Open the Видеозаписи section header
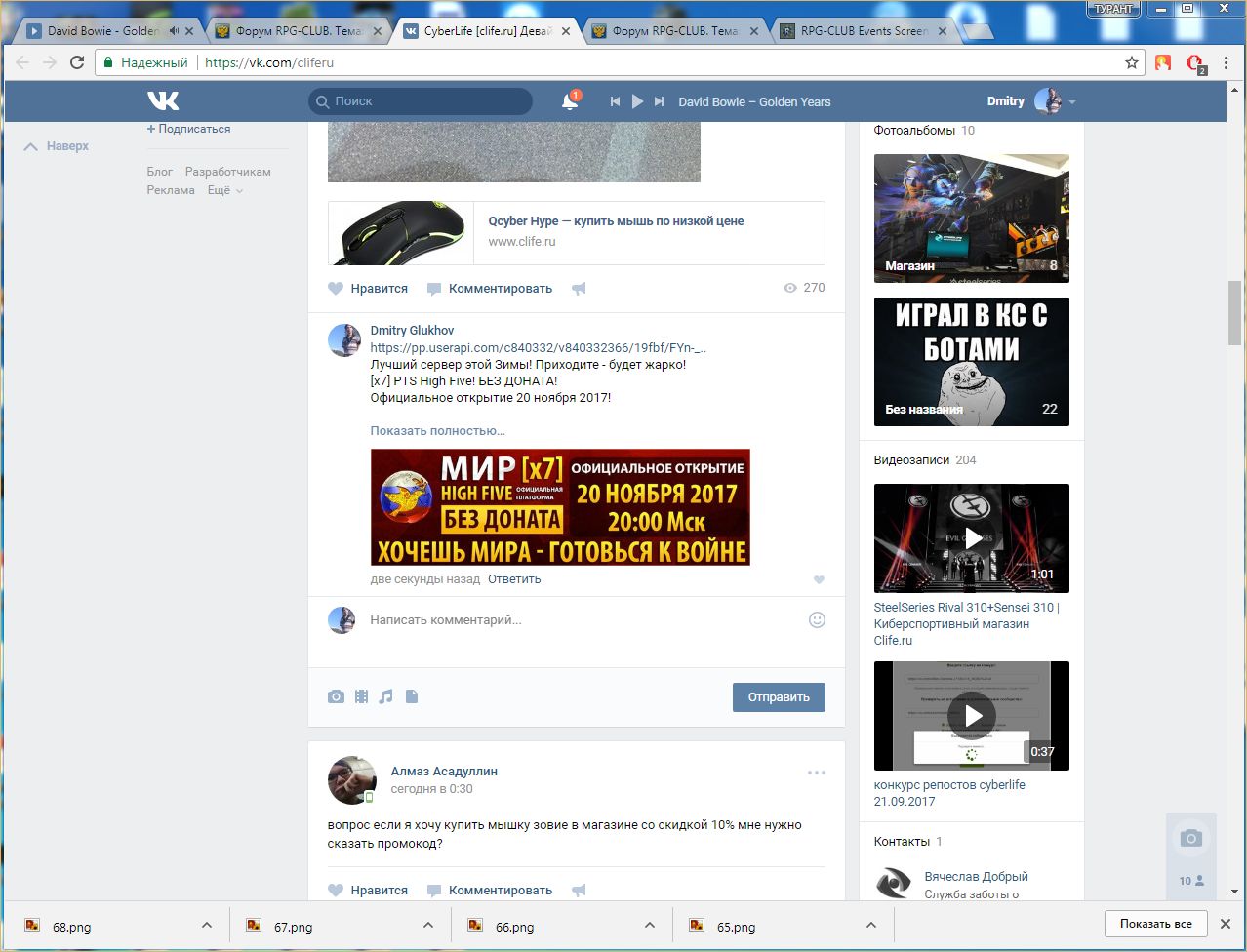 pos(925,460)
